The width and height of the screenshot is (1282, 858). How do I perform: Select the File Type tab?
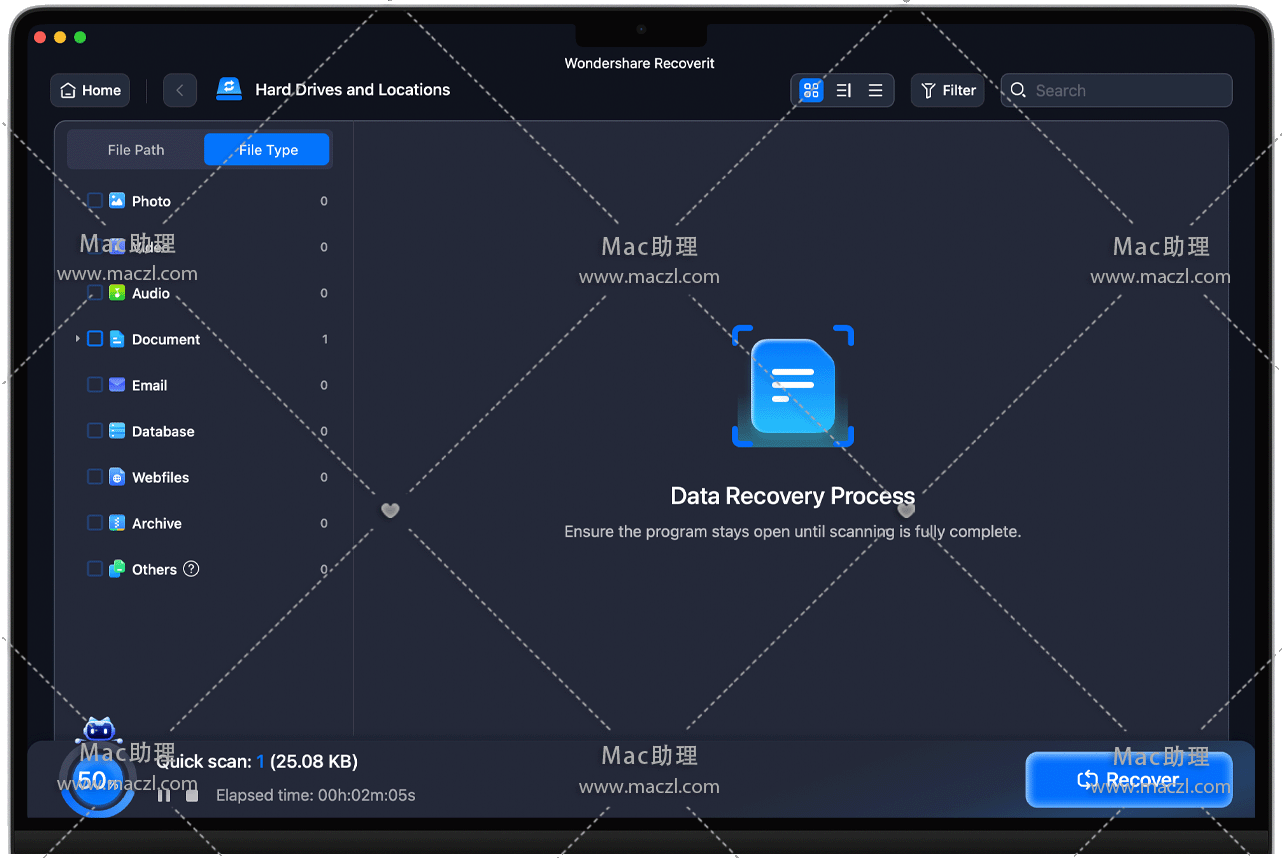tap(268, 150)
